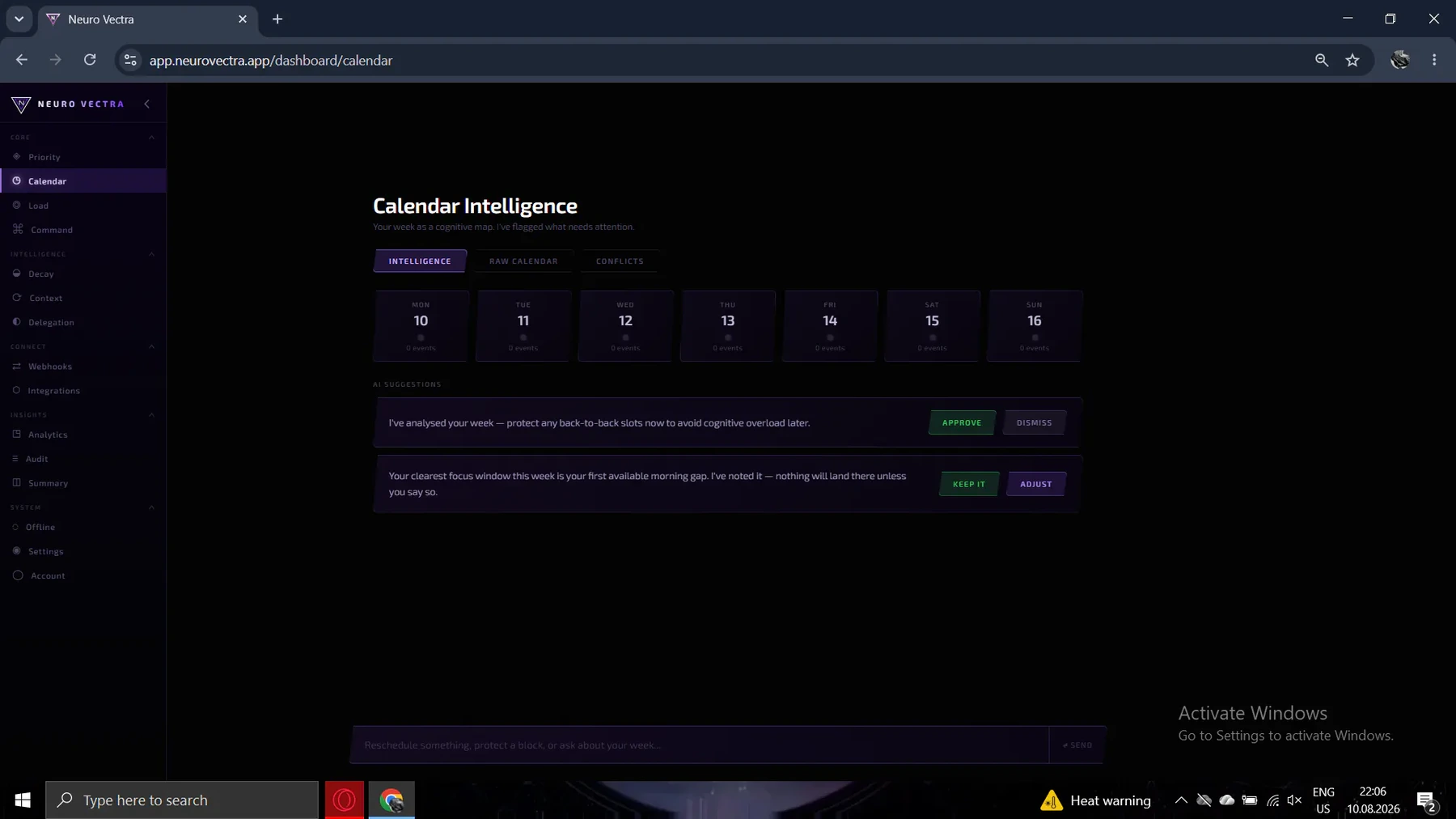The image size is (1456, 819).
Task: Select the Delegation sidebar icon
Action: click(16, 321)
